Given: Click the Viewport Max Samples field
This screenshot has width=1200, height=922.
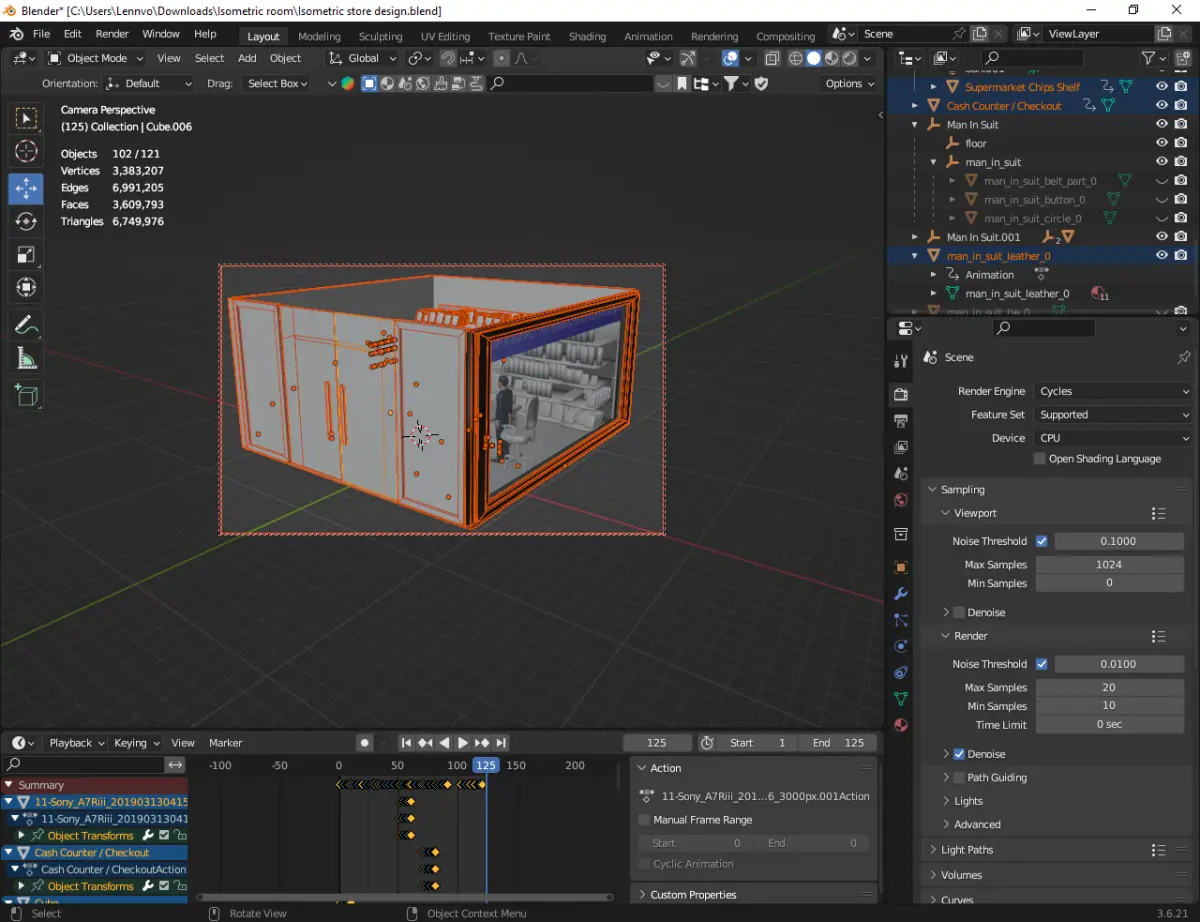Looking at the screenshot, I should (x=1109, y=565).
